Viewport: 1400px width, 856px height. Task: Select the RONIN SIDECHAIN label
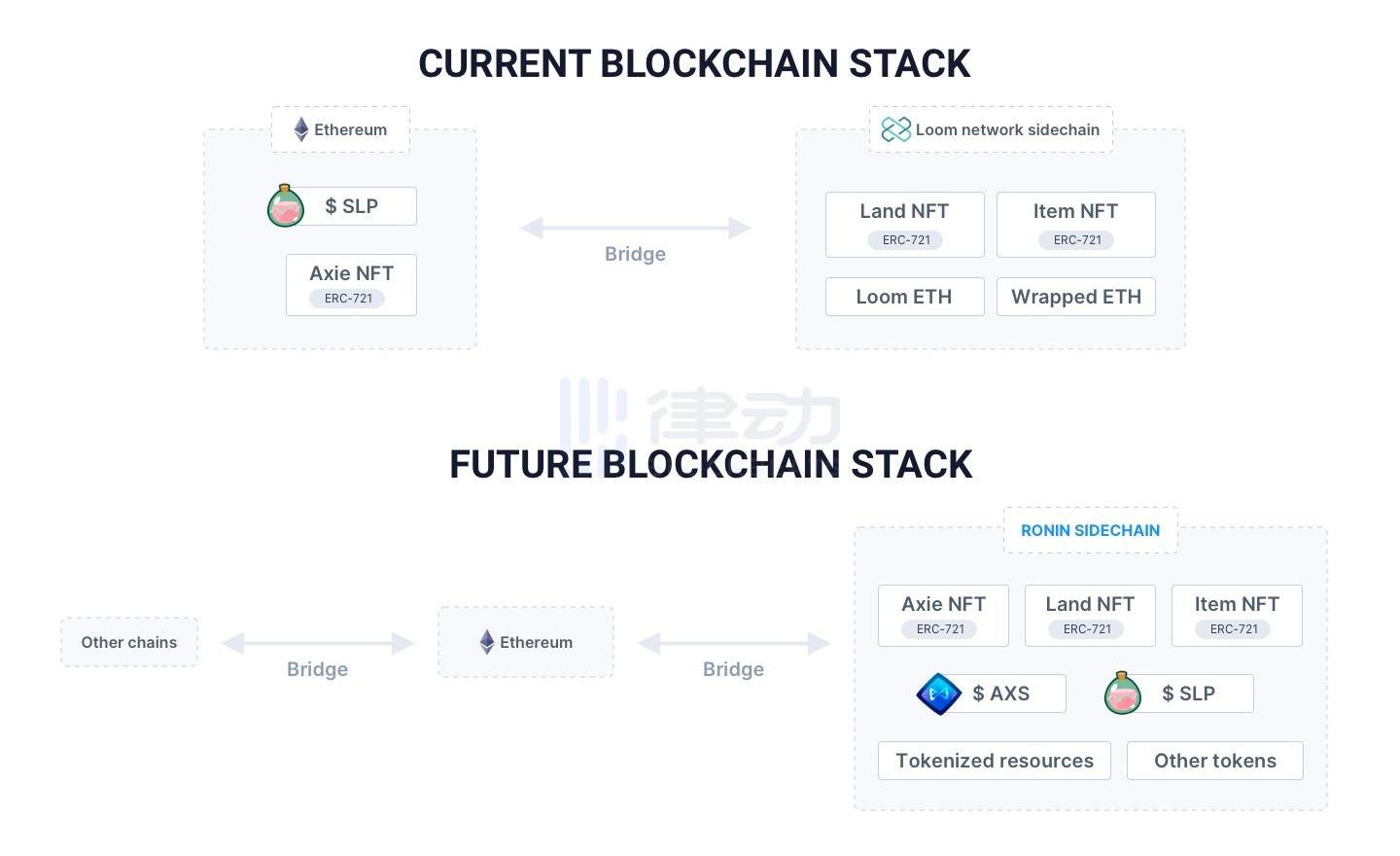point(1090,530)
